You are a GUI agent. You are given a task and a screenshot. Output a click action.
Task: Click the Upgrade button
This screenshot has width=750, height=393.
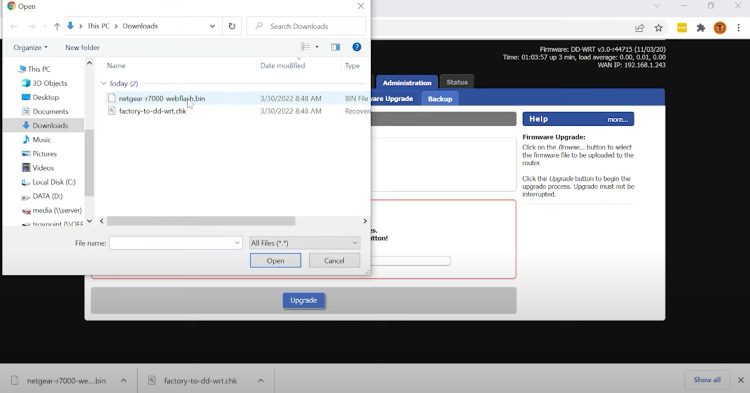coord(303,300)
